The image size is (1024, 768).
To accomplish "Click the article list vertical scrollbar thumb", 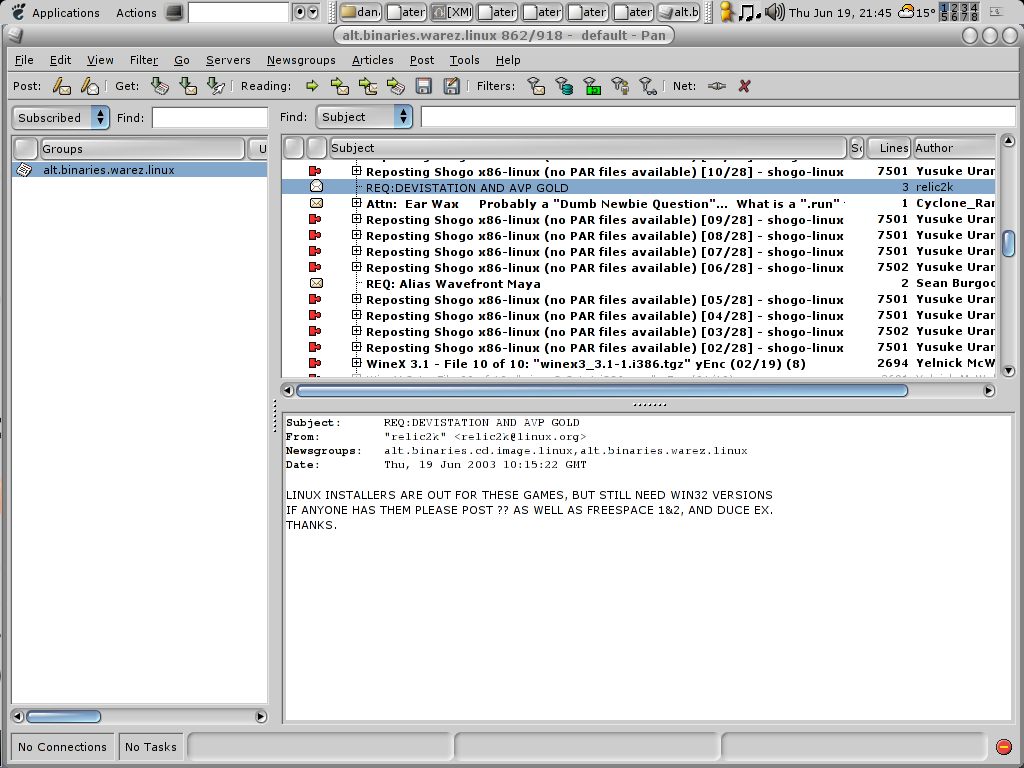I will pos(1008,244).
